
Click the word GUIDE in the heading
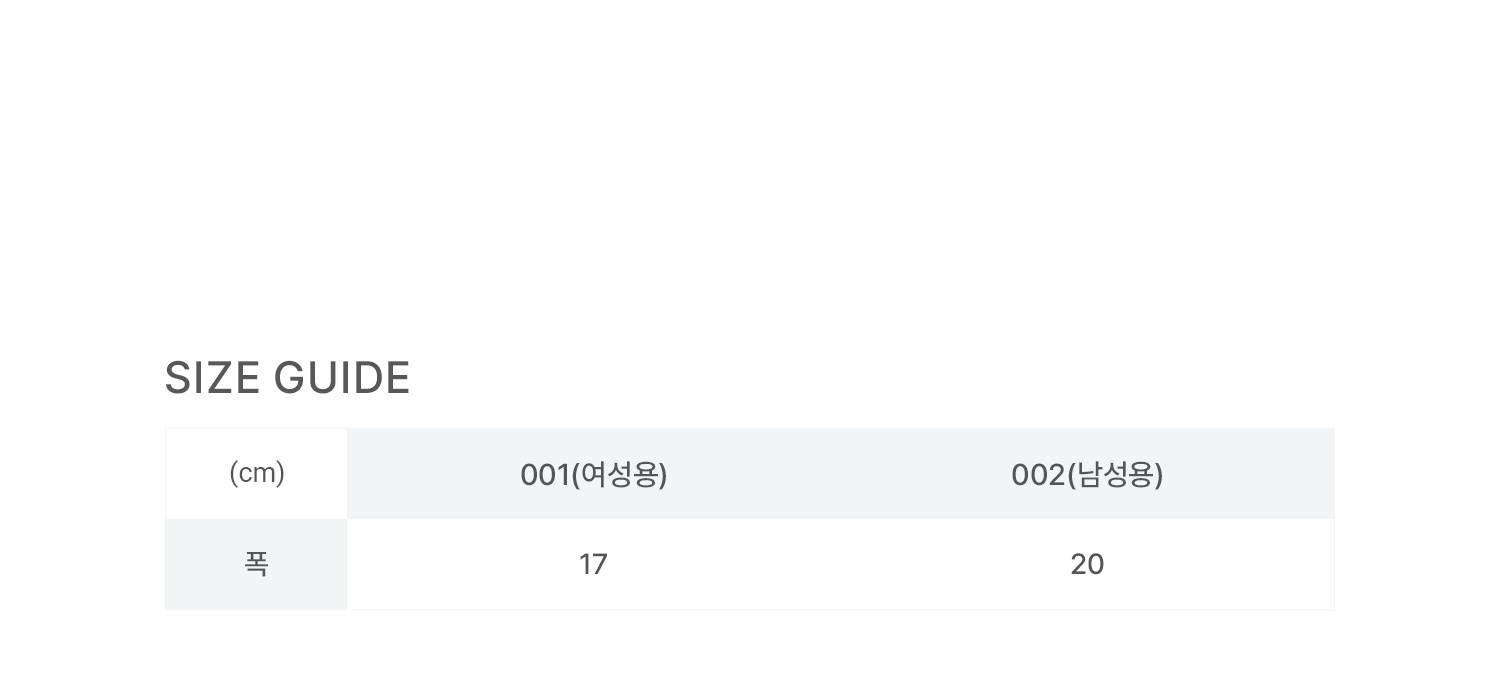[x=341, y=378]
